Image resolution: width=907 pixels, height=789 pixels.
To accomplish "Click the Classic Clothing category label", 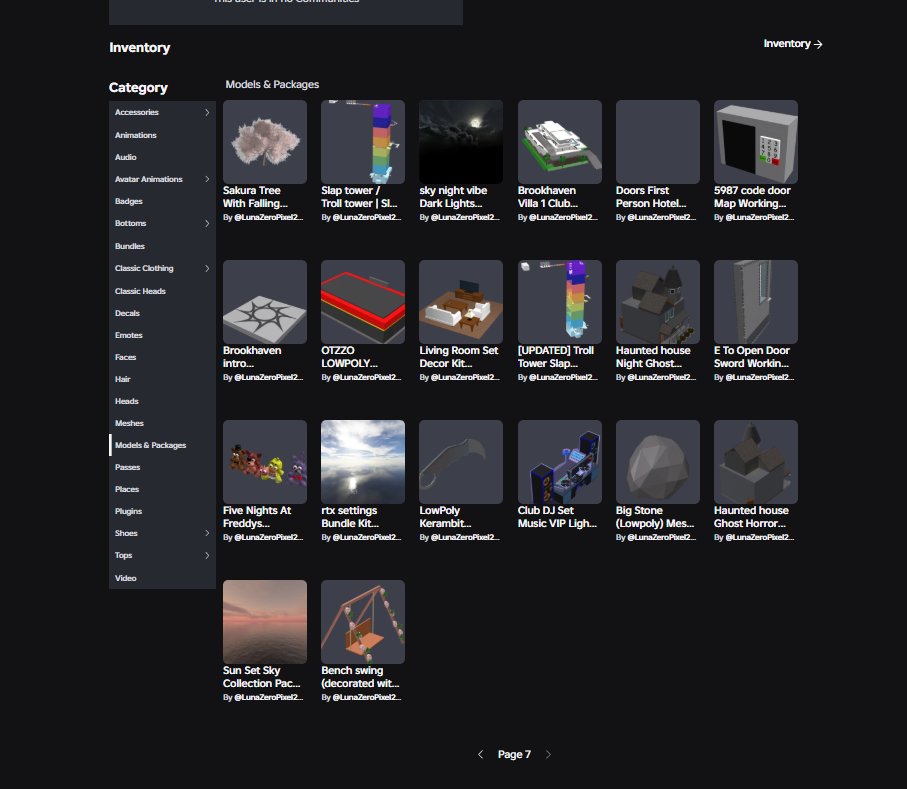I will click(144, 268).
